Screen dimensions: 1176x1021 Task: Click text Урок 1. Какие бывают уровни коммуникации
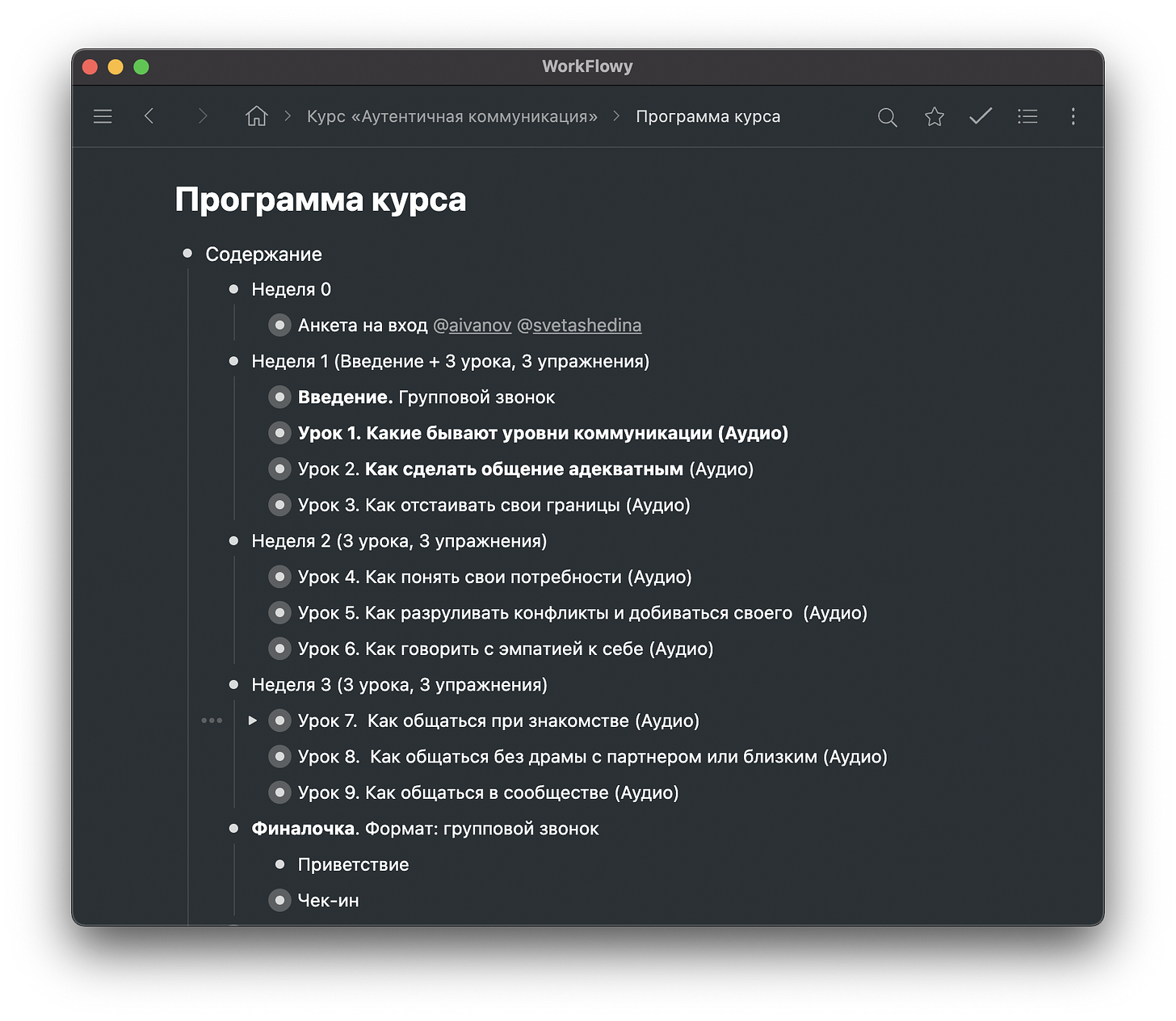point(543,433)
